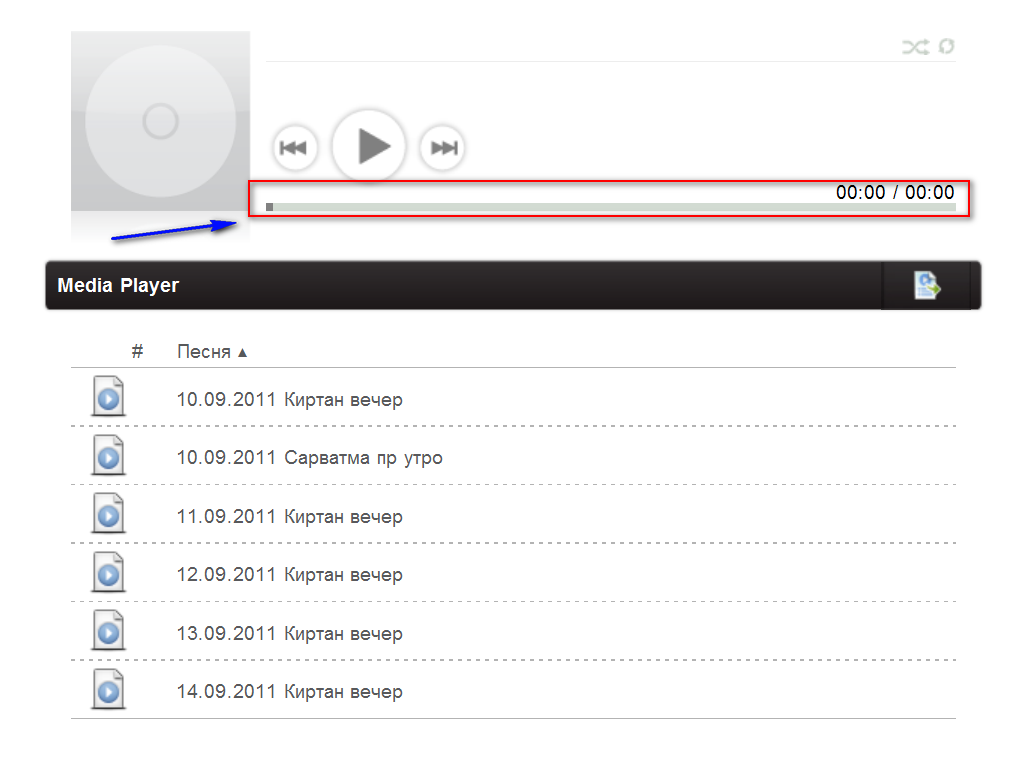Sort by the Песня column header
The width and height of the screenshot is (1012, 784).
tap(212, 352)
